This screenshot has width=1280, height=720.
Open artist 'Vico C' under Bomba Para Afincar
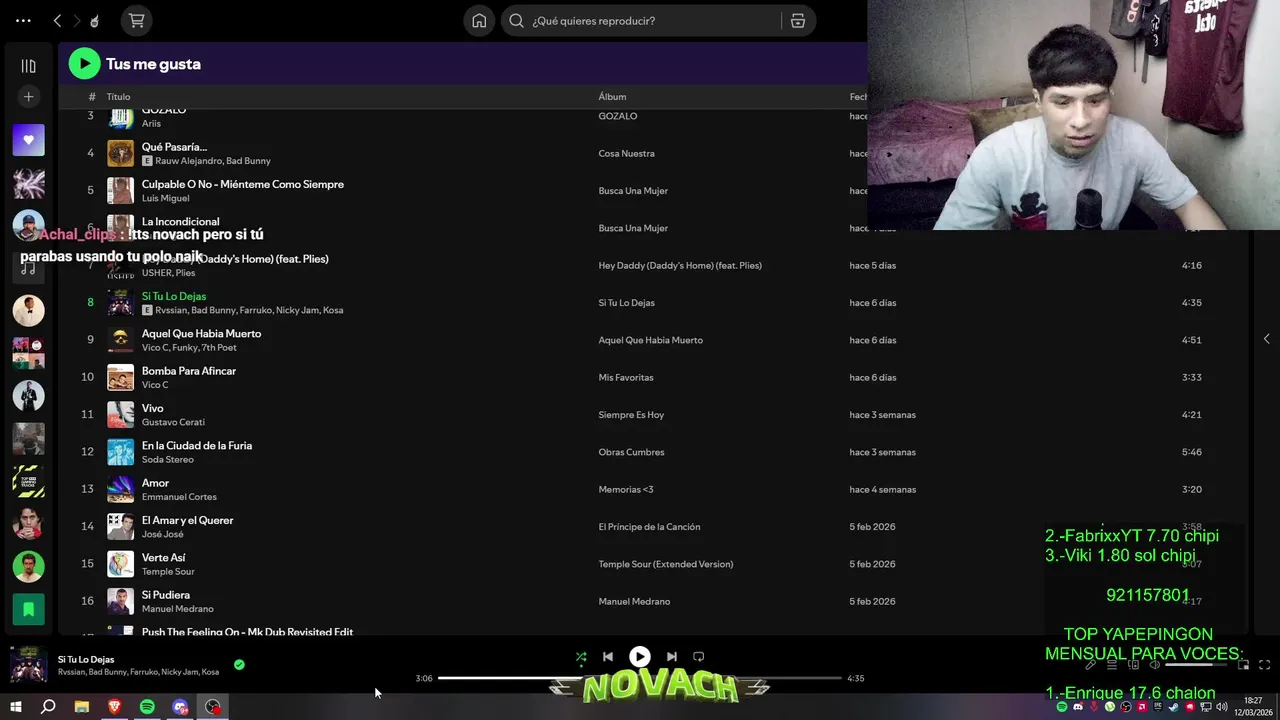(155, 385)
